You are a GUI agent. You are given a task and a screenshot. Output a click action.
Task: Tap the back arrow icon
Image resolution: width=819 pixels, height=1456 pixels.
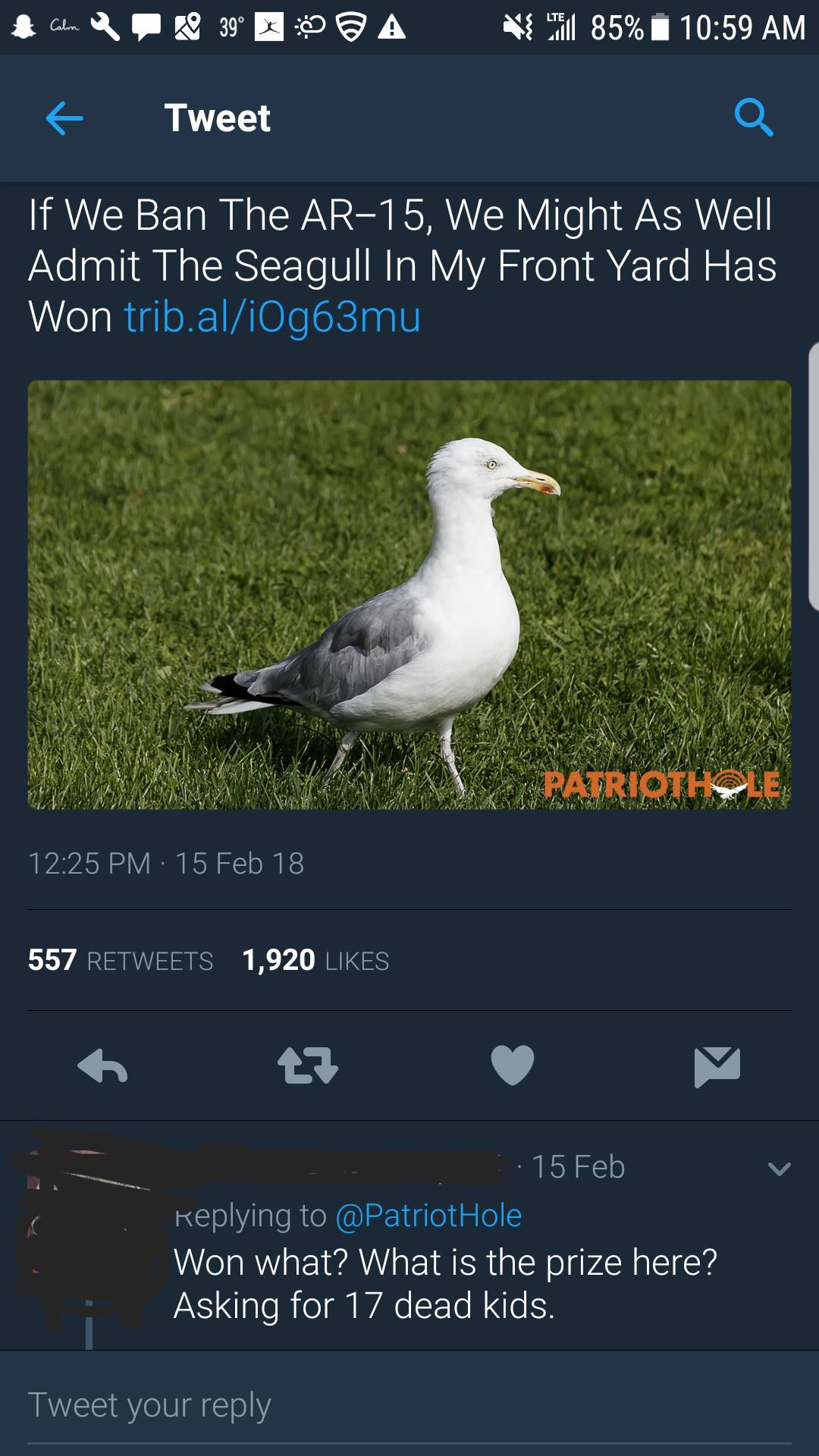(x=64, y=118)
